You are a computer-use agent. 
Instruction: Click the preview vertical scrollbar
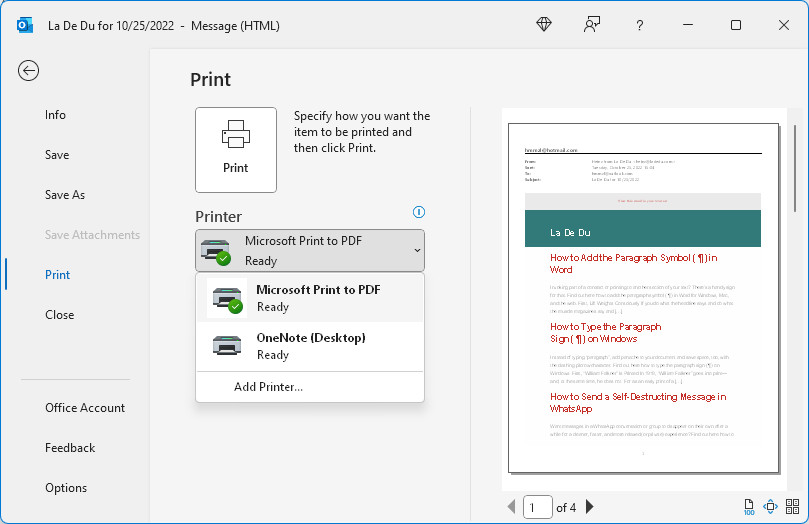(x=795, y=168)
